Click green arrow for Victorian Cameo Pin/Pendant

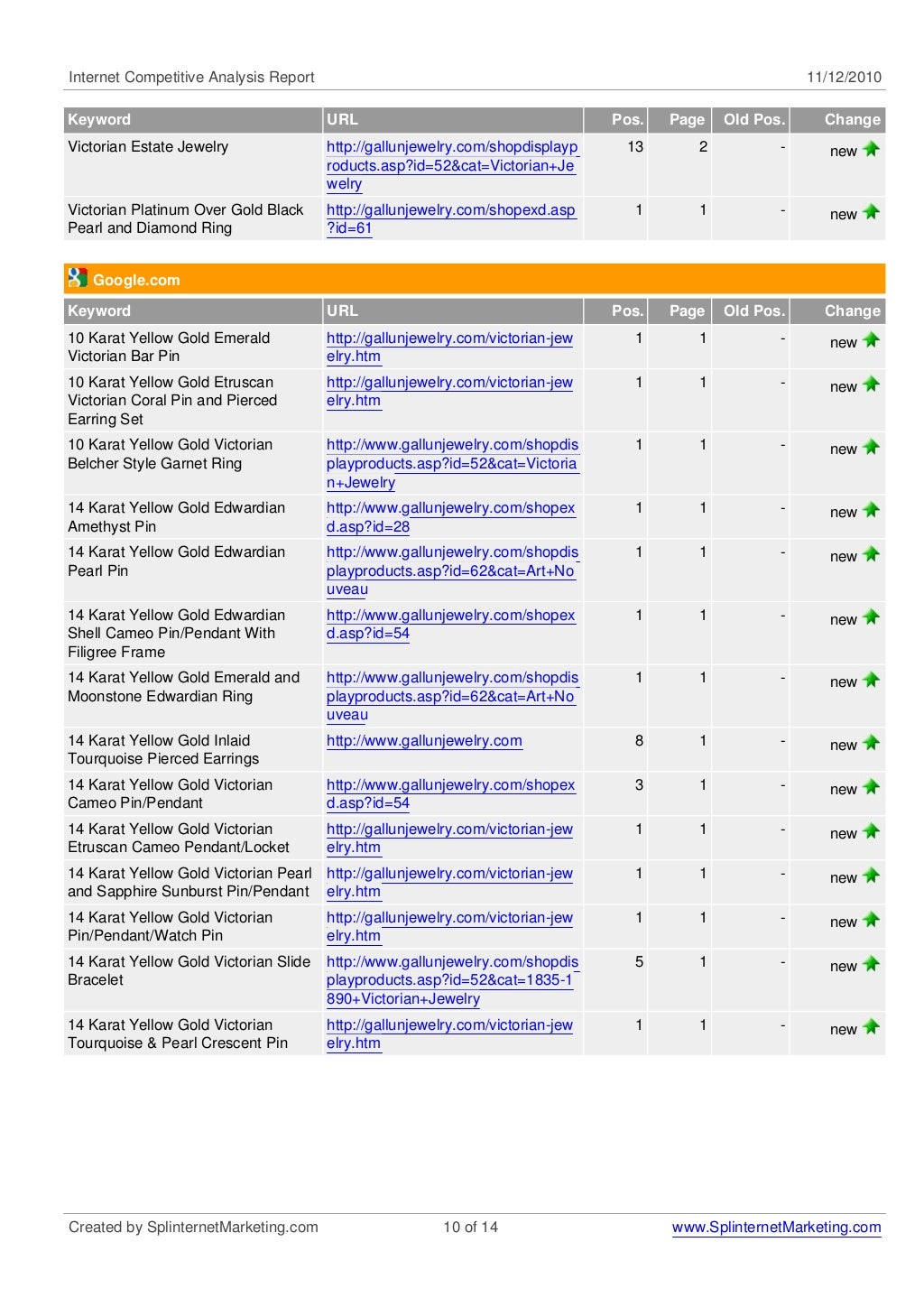tap(871, 787)
